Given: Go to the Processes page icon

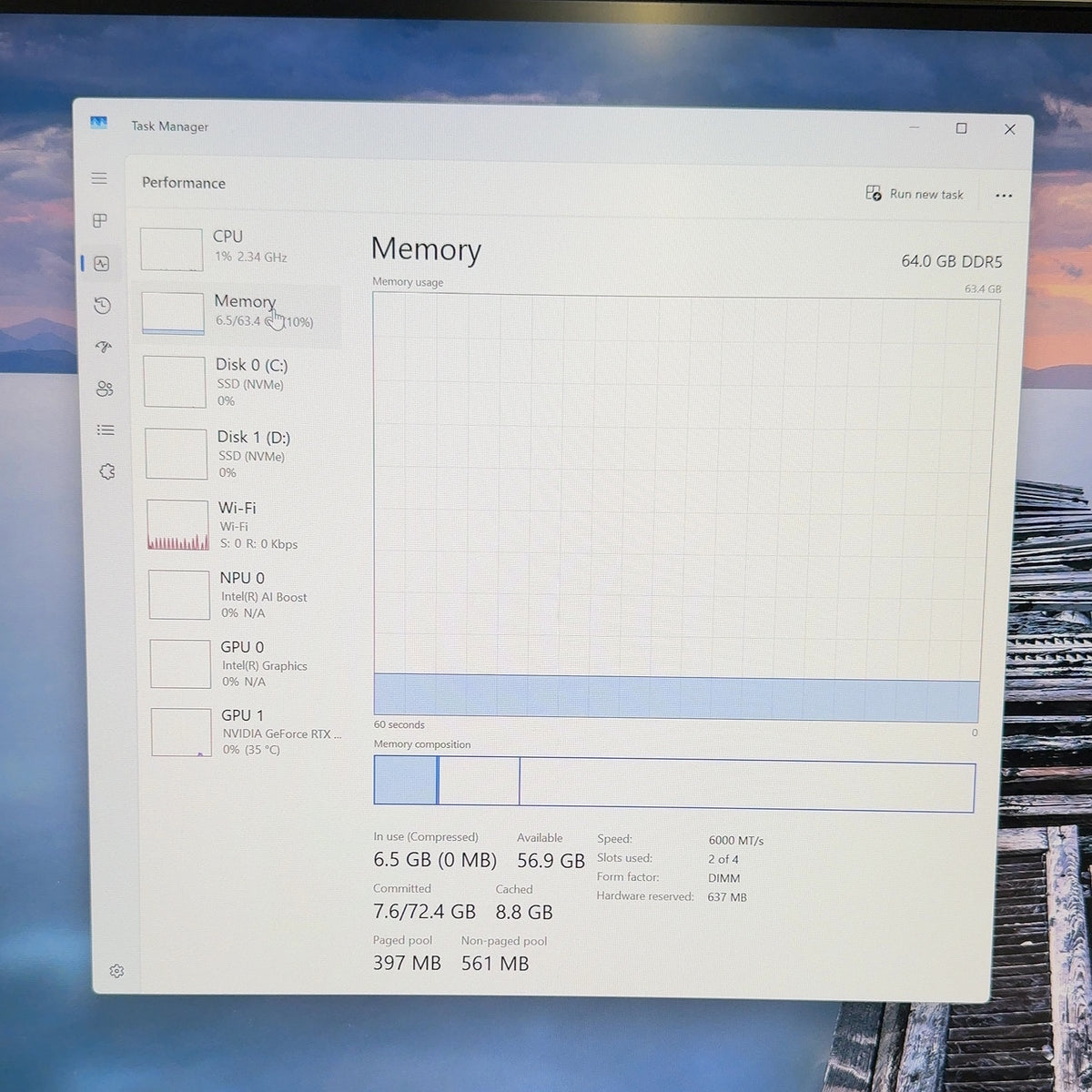Looking at the screenshot, I should pos(100,221).
